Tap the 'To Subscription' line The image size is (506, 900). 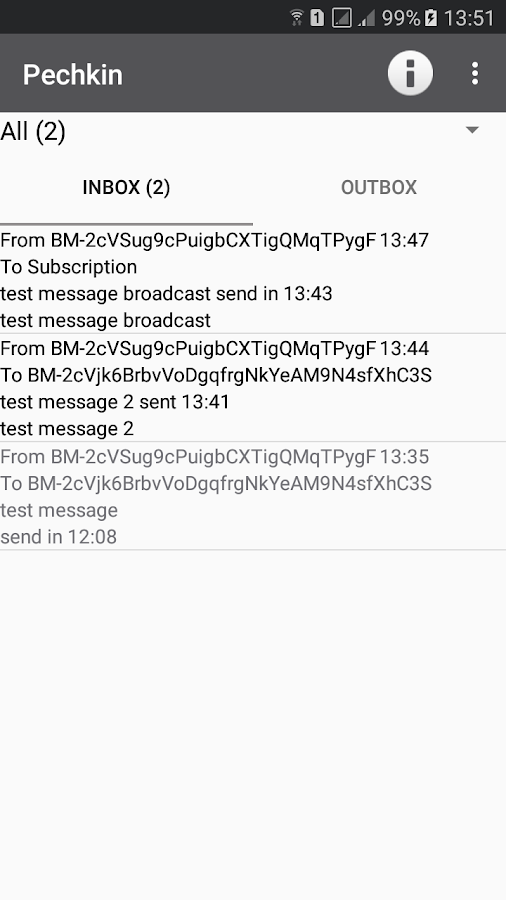point(69,267)
